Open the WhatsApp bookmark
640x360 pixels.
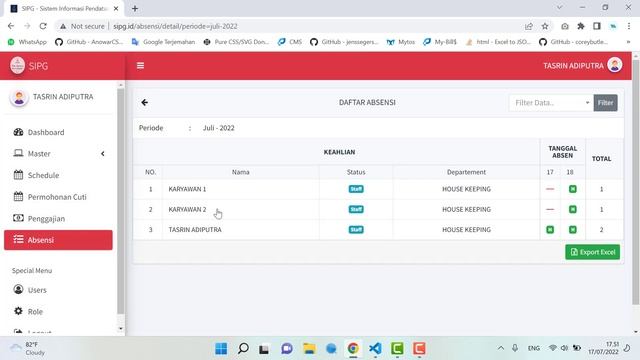click(27, 42)
